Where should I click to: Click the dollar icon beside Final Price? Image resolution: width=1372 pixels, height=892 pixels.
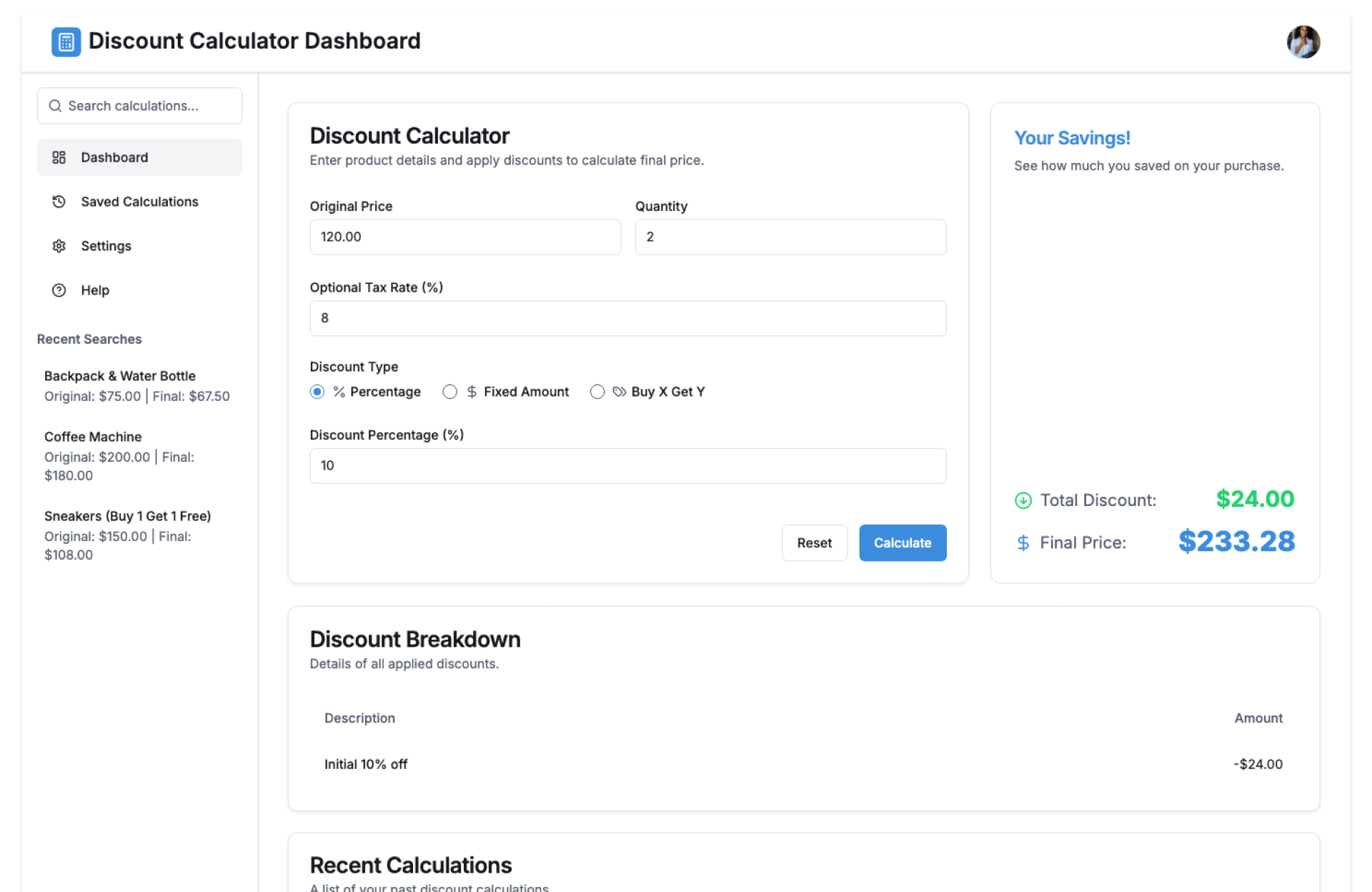coord(1023,543)
